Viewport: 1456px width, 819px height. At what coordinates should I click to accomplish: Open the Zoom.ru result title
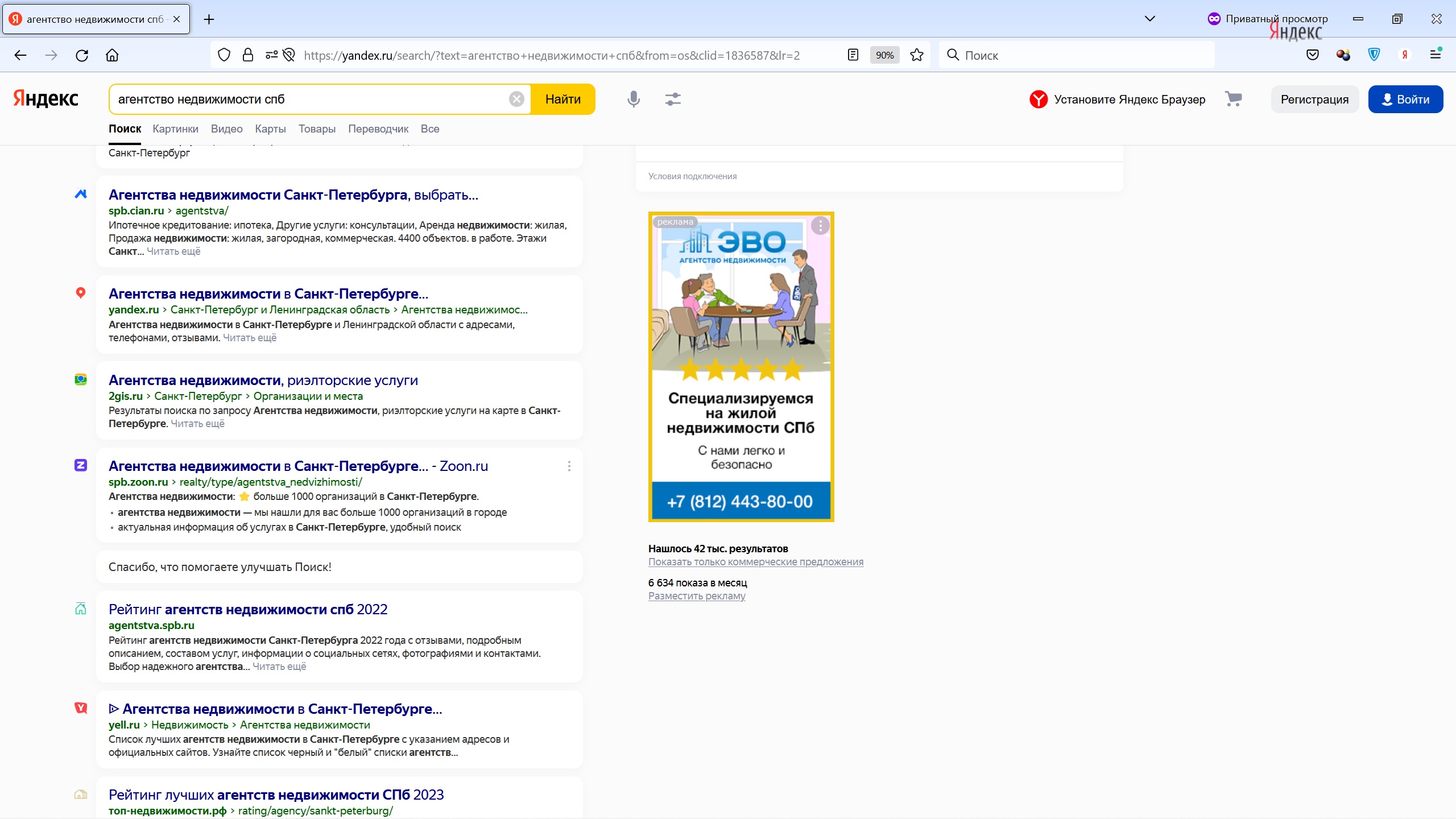[298, 466]
